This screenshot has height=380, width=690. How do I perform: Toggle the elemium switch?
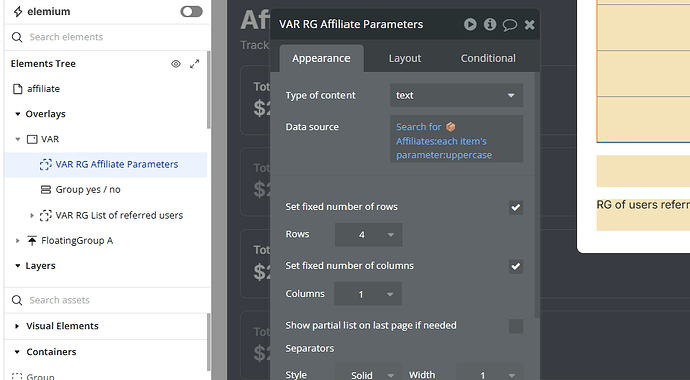click(x=191, y=11)
